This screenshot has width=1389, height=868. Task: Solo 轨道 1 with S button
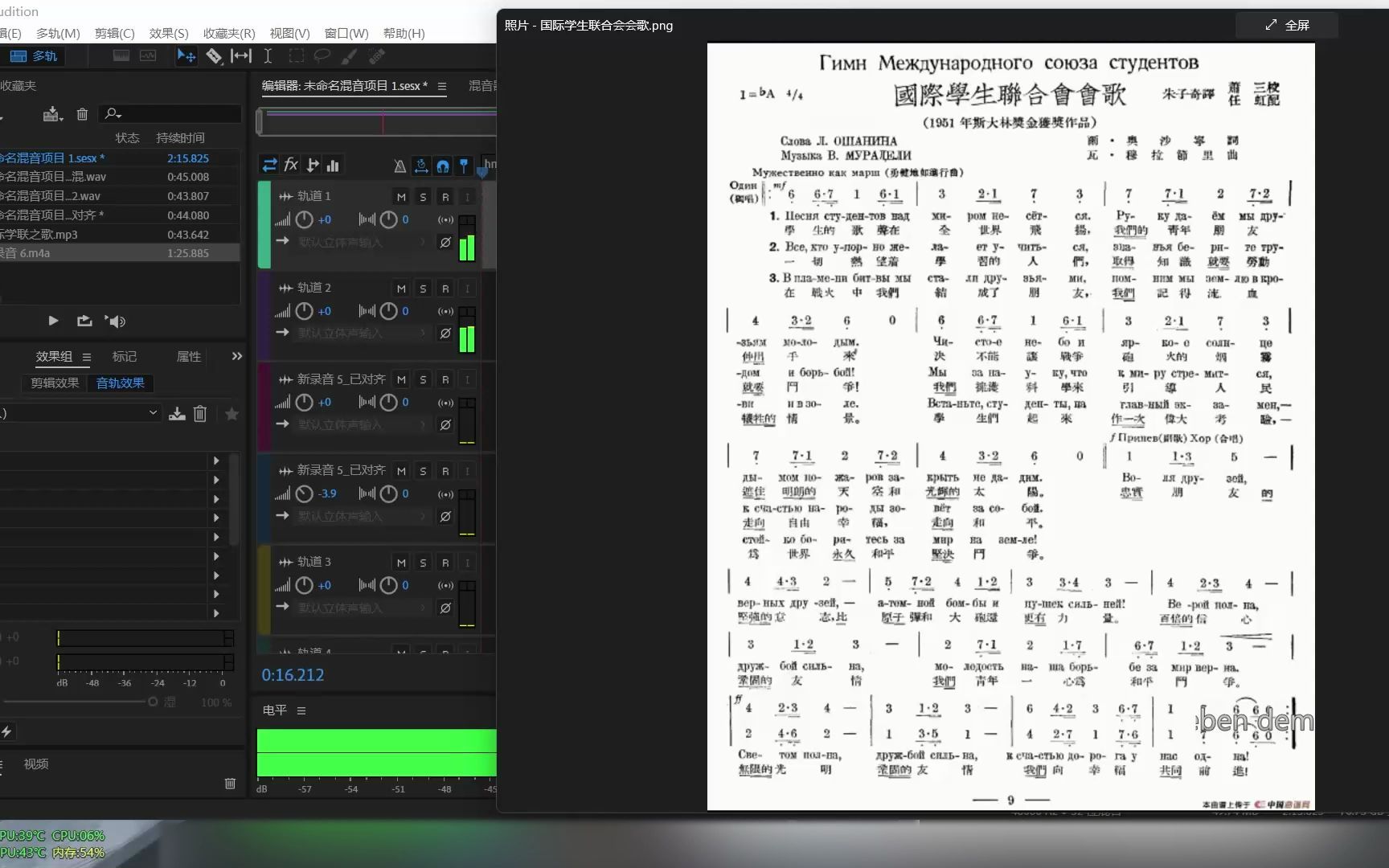pos(423,197)
